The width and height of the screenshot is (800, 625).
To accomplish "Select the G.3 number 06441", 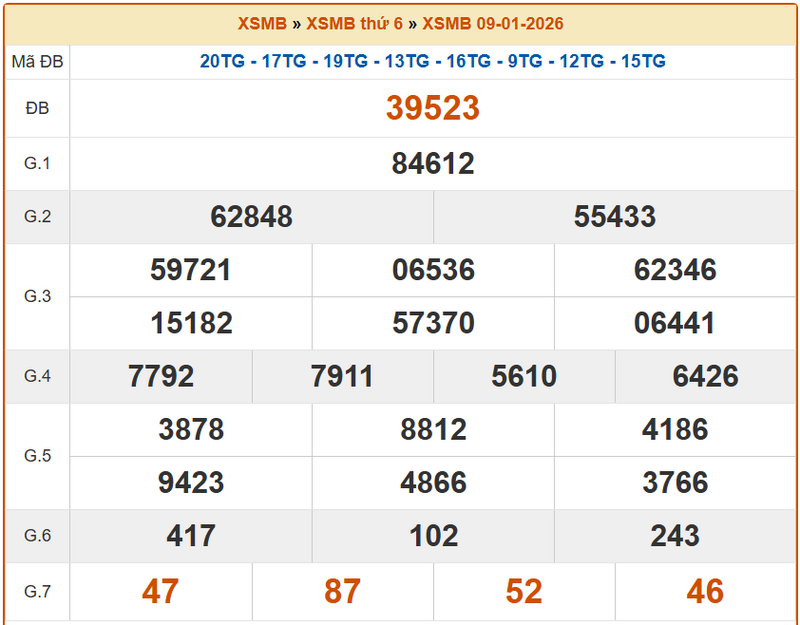I will click(x=675, y=323).
